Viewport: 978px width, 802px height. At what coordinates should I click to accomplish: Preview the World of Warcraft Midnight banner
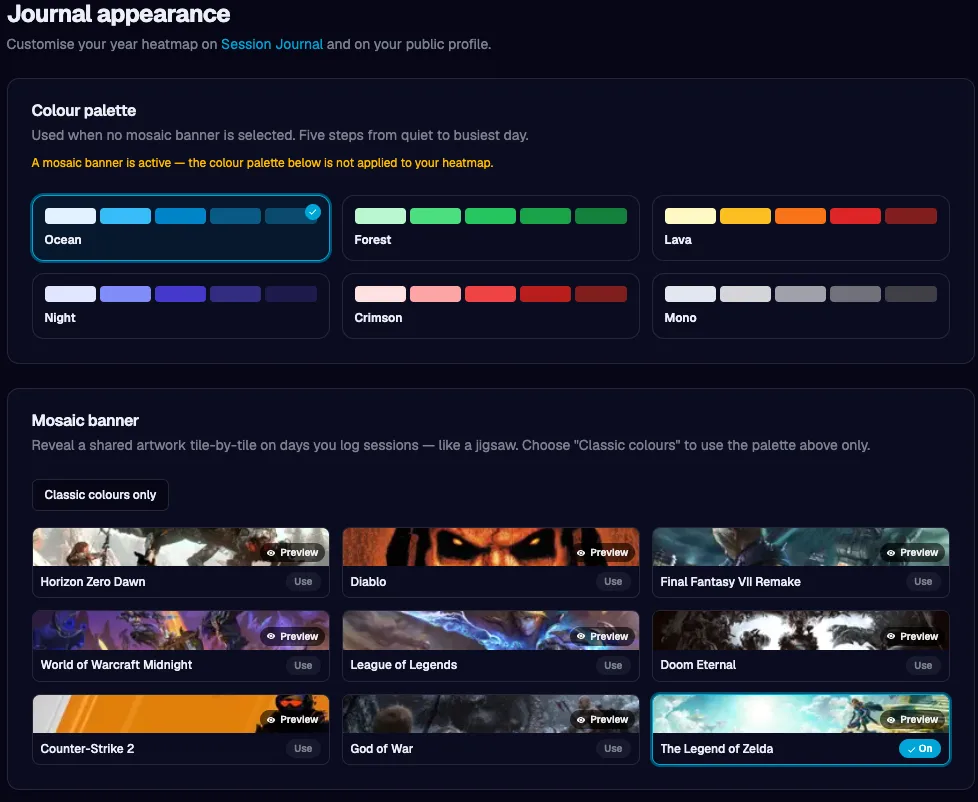(293, 636)
